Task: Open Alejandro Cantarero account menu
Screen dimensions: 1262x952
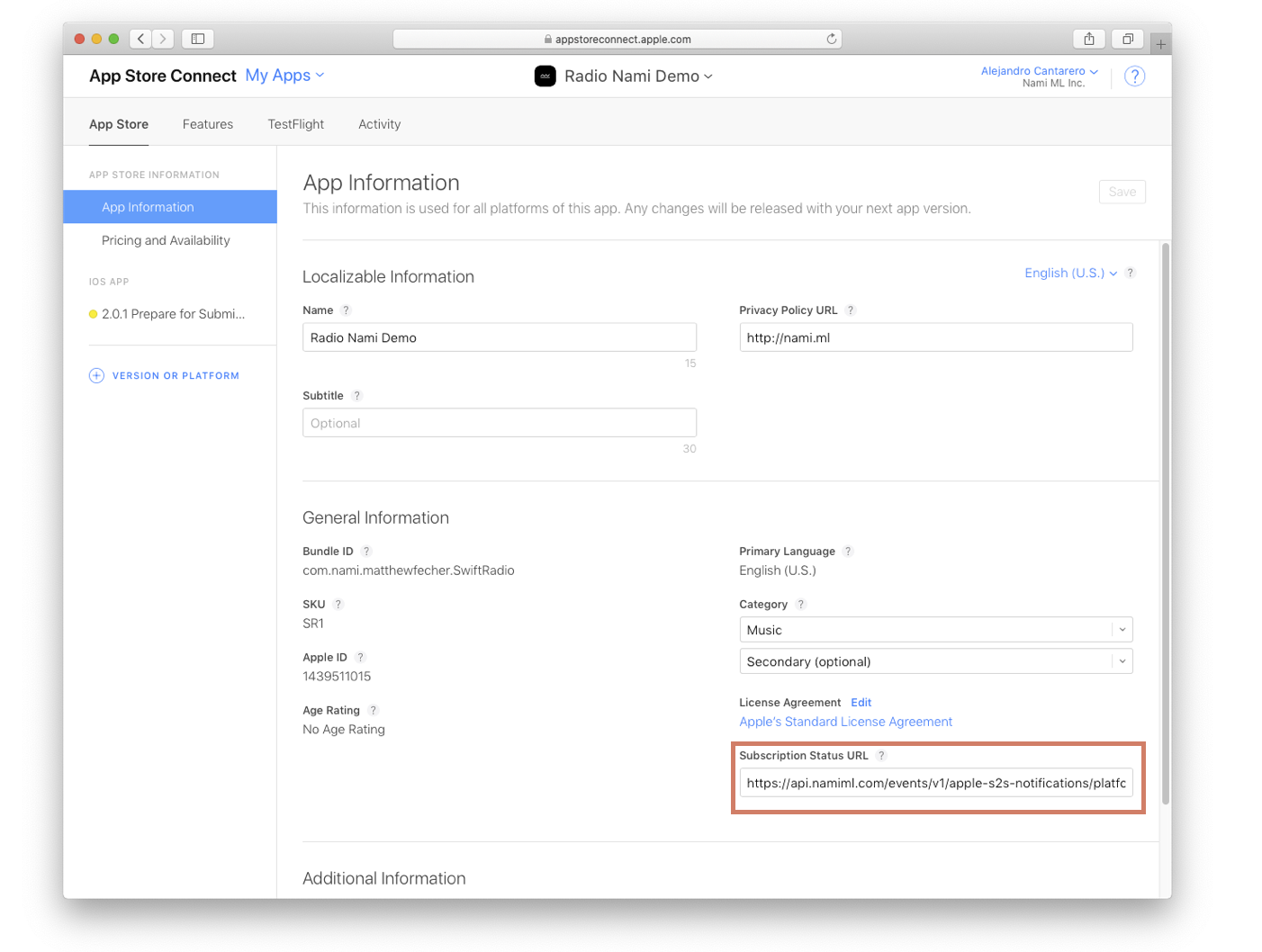Action: tap(1039, 71)
